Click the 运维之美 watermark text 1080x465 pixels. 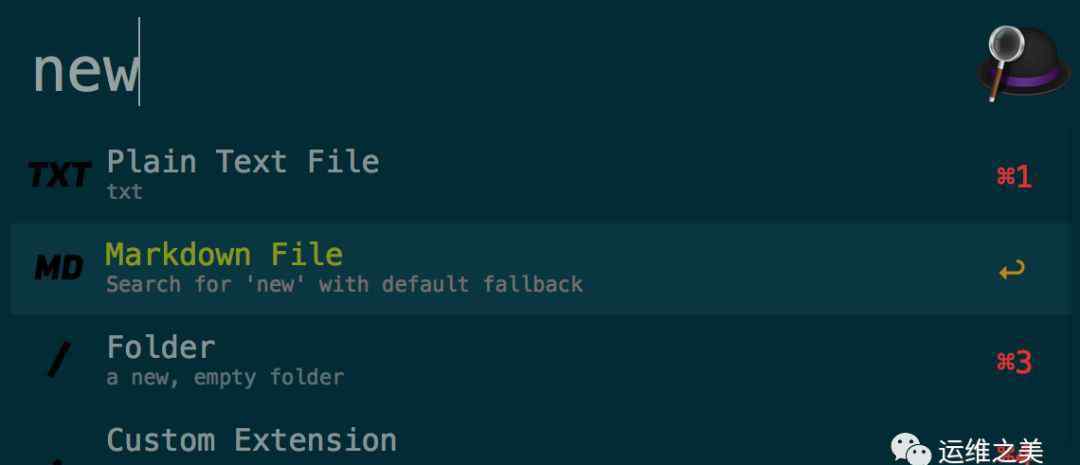[x=990, y=452]
